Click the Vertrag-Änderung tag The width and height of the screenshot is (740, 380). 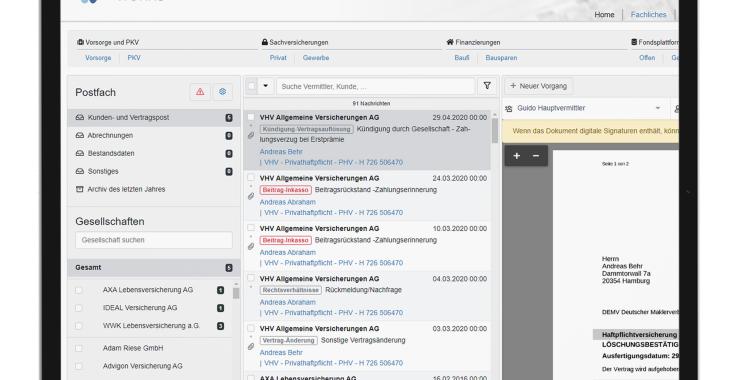(x=288, y=340)
